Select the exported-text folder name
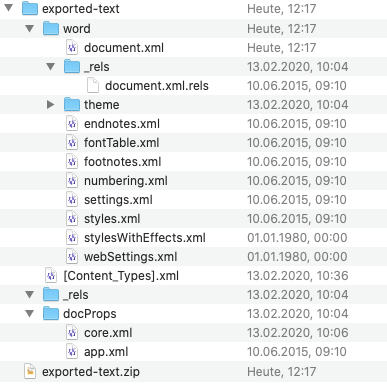 (x=81, y=9)
